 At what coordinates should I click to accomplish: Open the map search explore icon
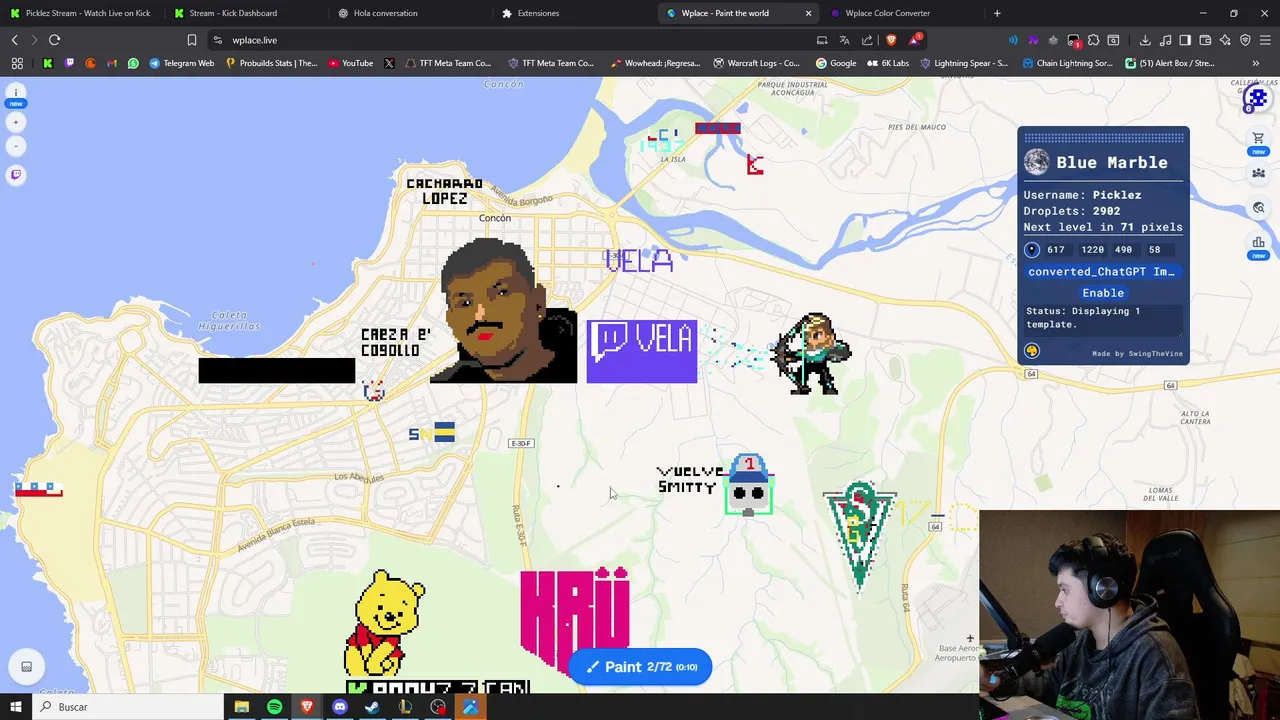pyautogui.click(x=1259, y=208)
